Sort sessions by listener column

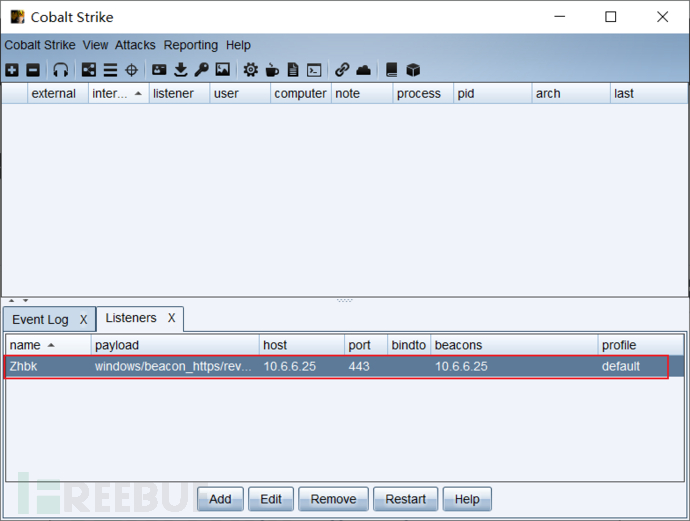tap(179, 93)
